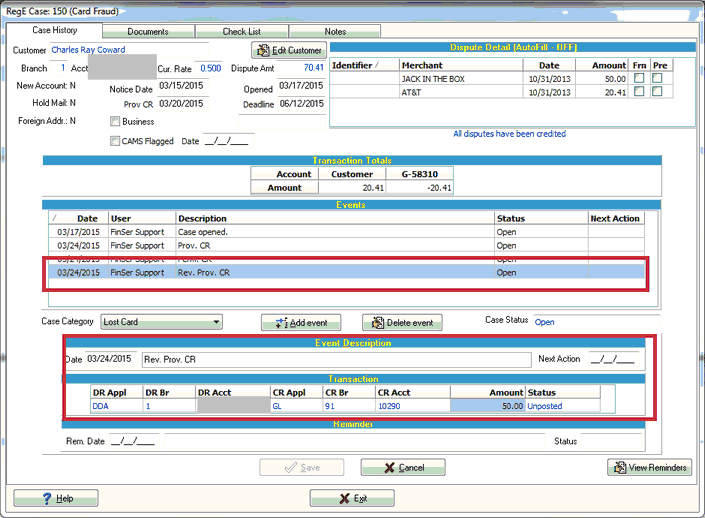Image resolution: width=705 pixels, height=518 pixels.
Task: Click the Rem. Date field
Action: click(x=134, y=441)
